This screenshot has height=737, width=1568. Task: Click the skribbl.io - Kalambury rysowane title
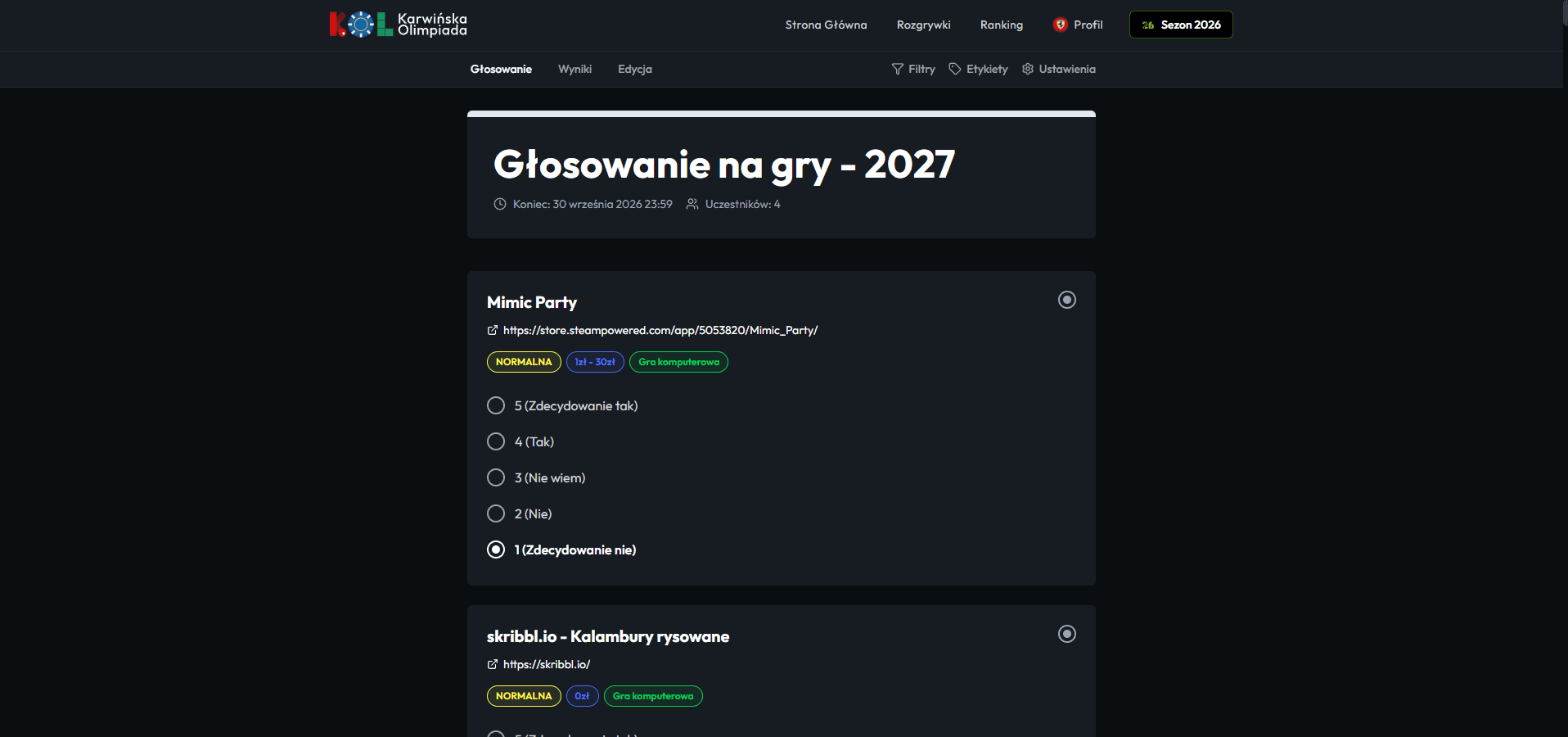(608, 636)
